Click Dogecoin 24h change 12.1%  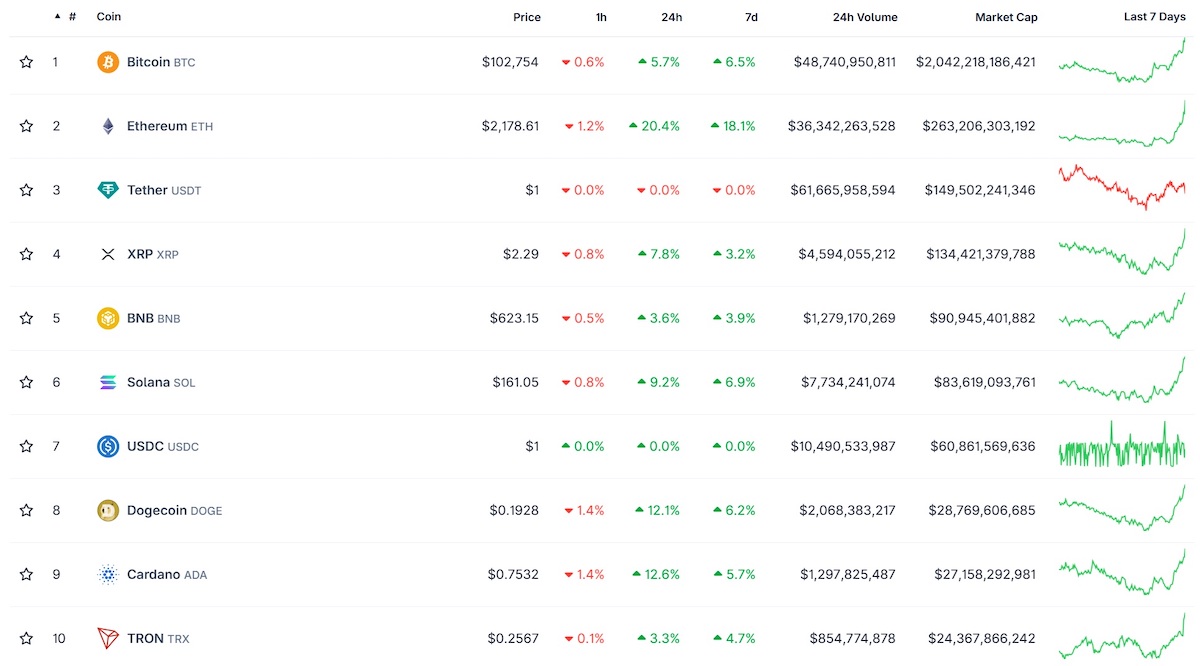click(x=656, y=510)
